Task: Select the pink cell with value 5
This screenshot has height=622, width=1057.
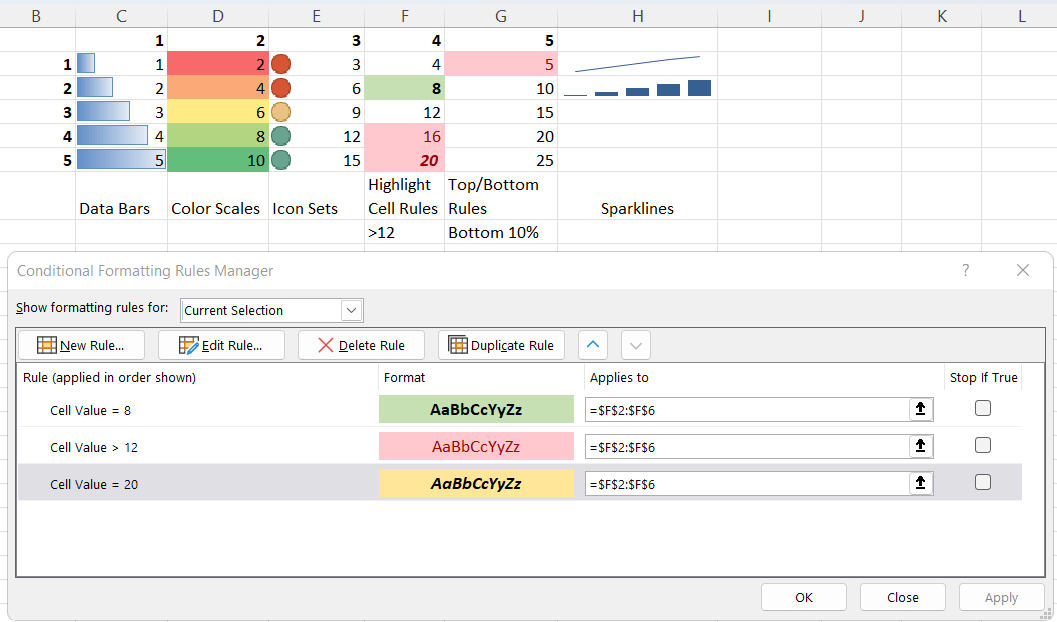Action: click(501, 64)
